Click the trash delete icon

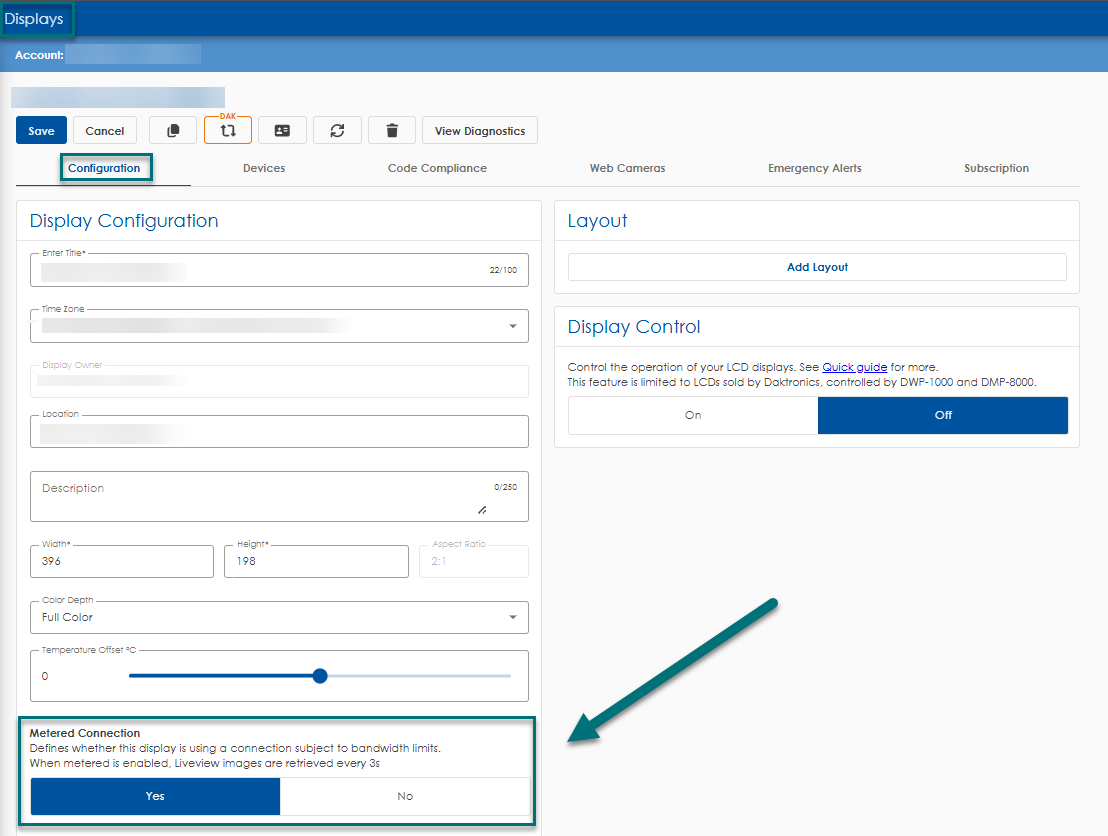(x=392, y=130)
